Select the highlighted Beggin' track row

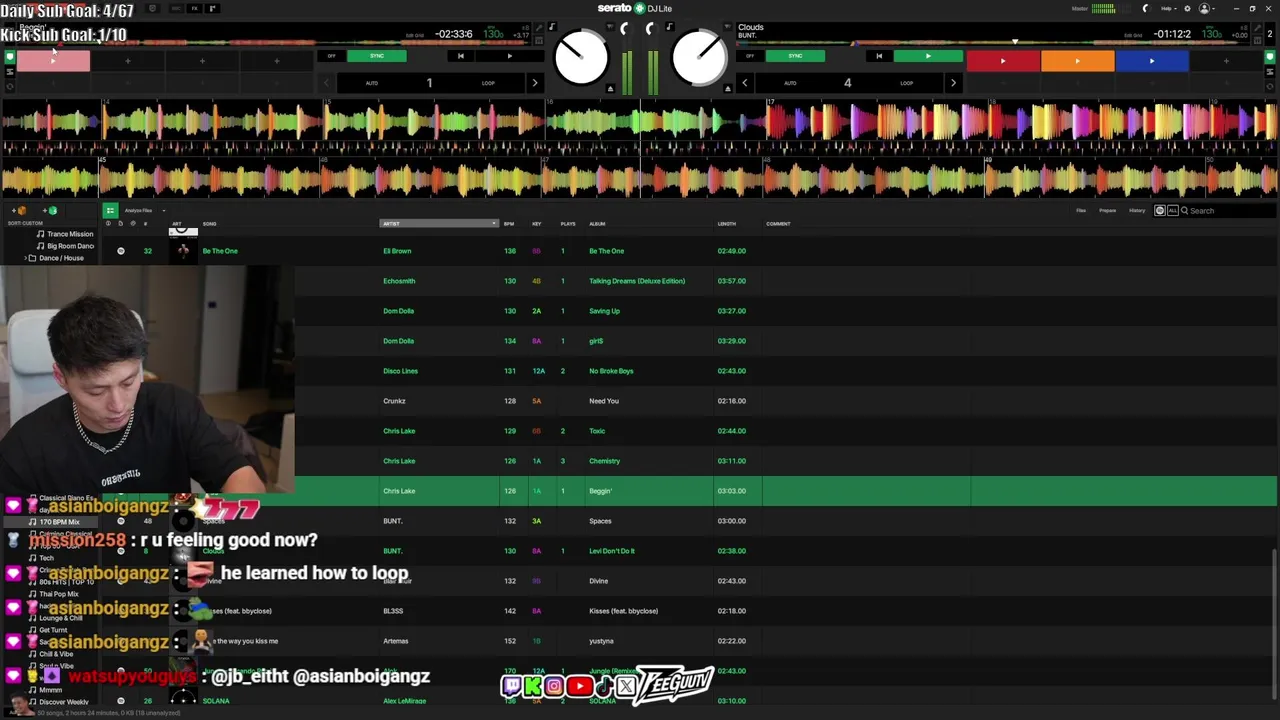pos(787,491)
